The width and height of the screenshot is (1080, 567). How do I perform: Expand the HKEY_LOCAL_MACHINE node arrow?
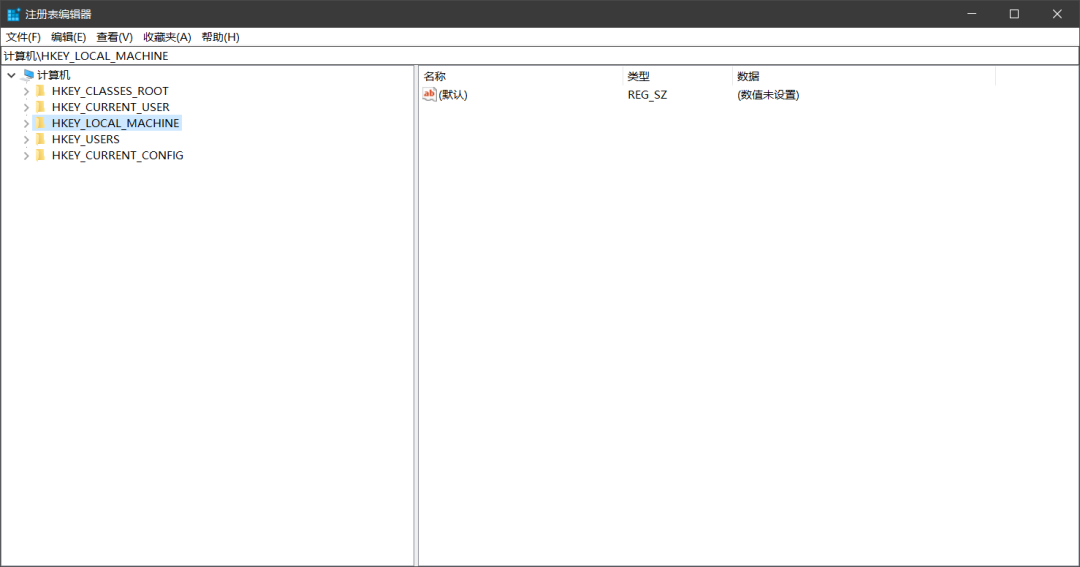26,123
